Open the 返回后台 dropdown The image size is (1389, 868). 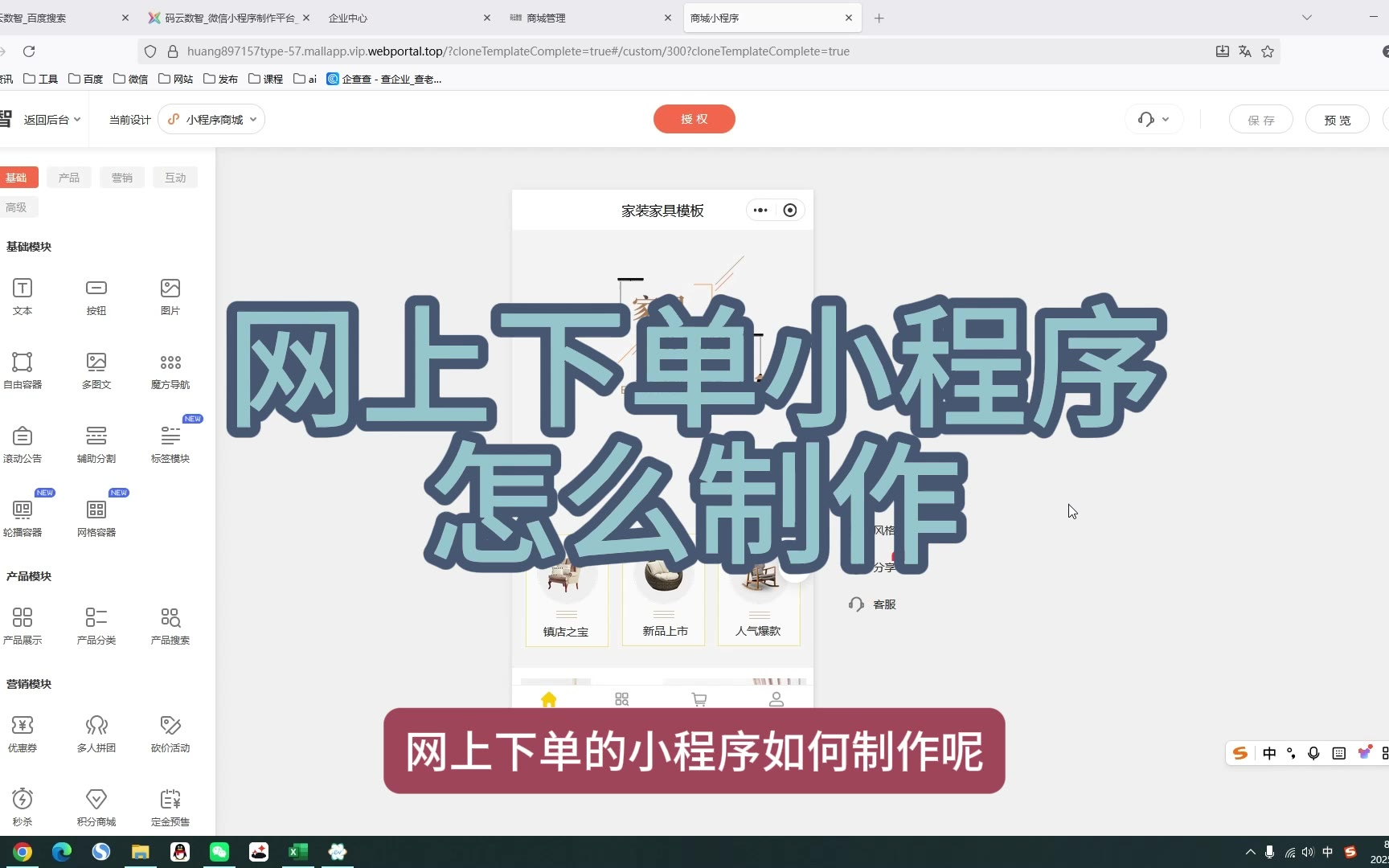pos(51,120)
